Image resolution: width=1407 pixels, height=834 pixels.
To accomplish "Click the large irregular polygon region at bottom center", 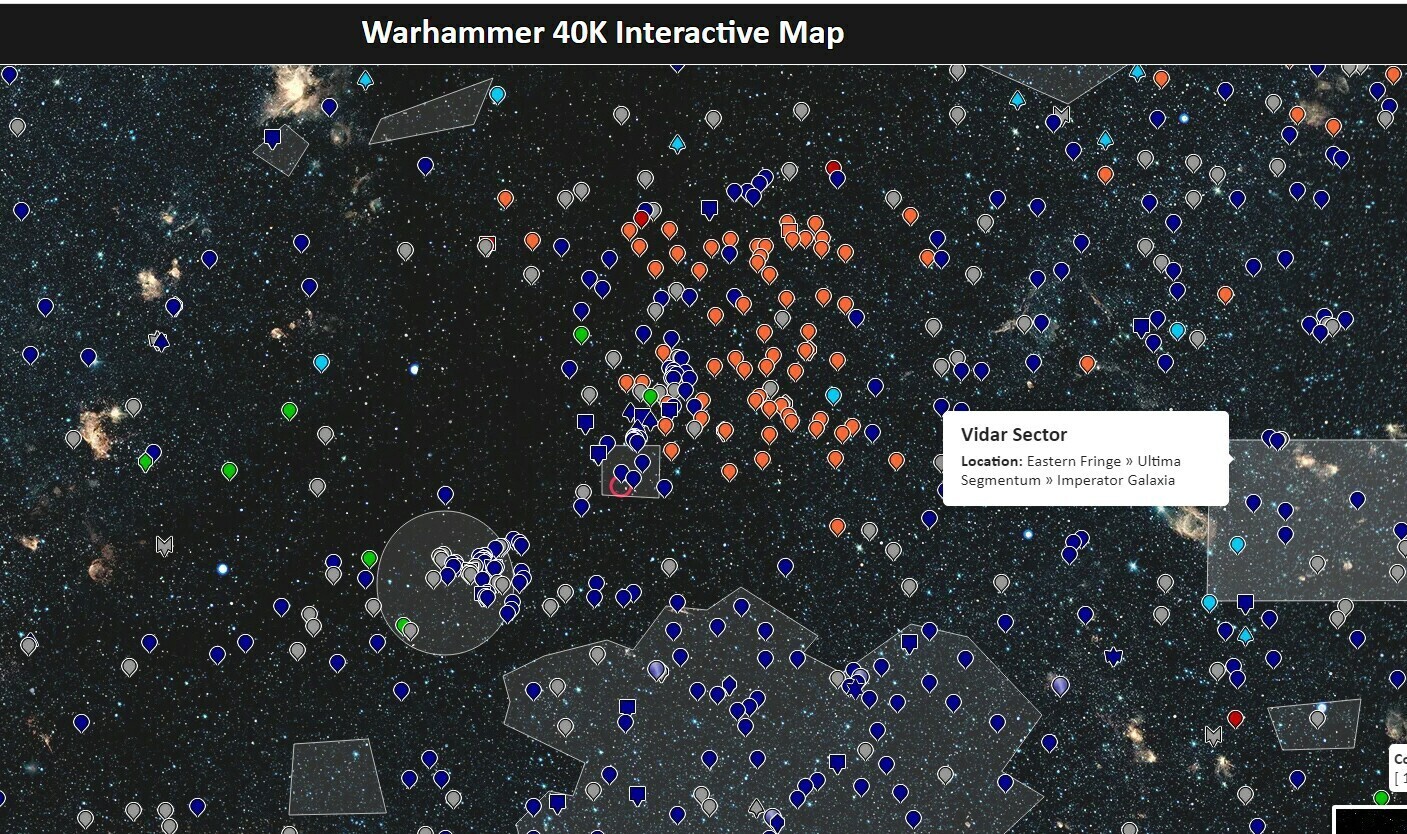I will [771, 711].
